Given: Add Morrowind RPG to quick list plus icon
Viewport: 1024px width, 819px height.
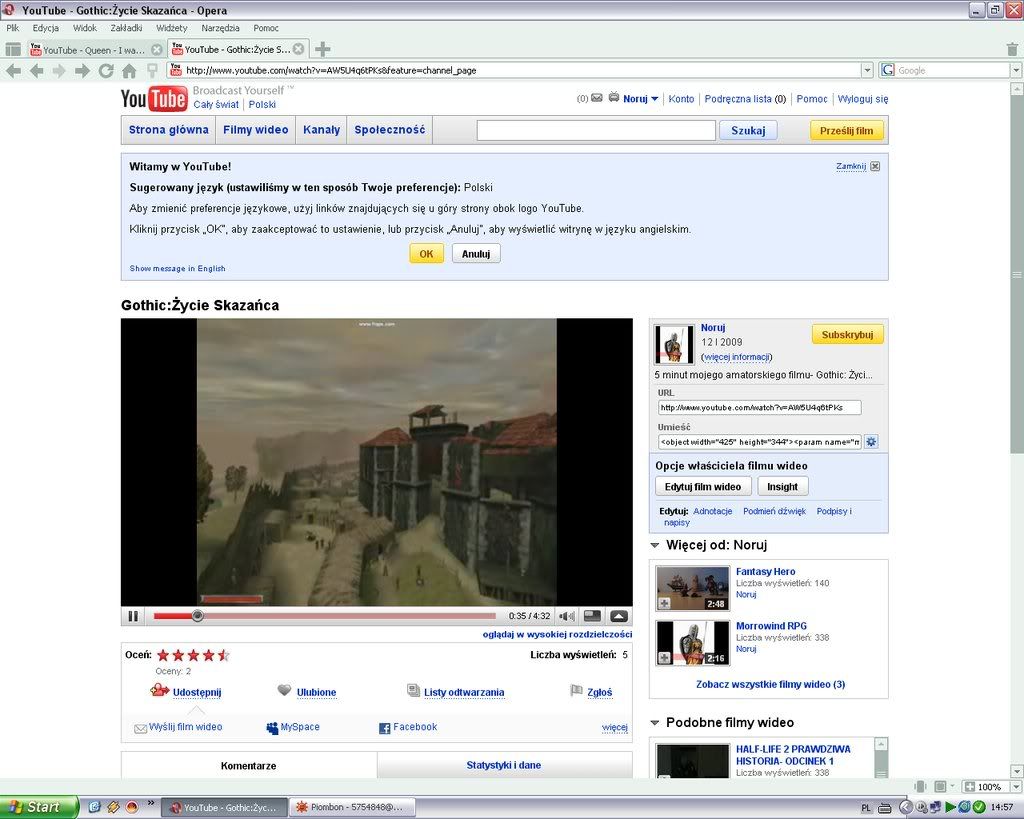Looking at the screenshot, I should pyautogui.click(x=664, y=658).
